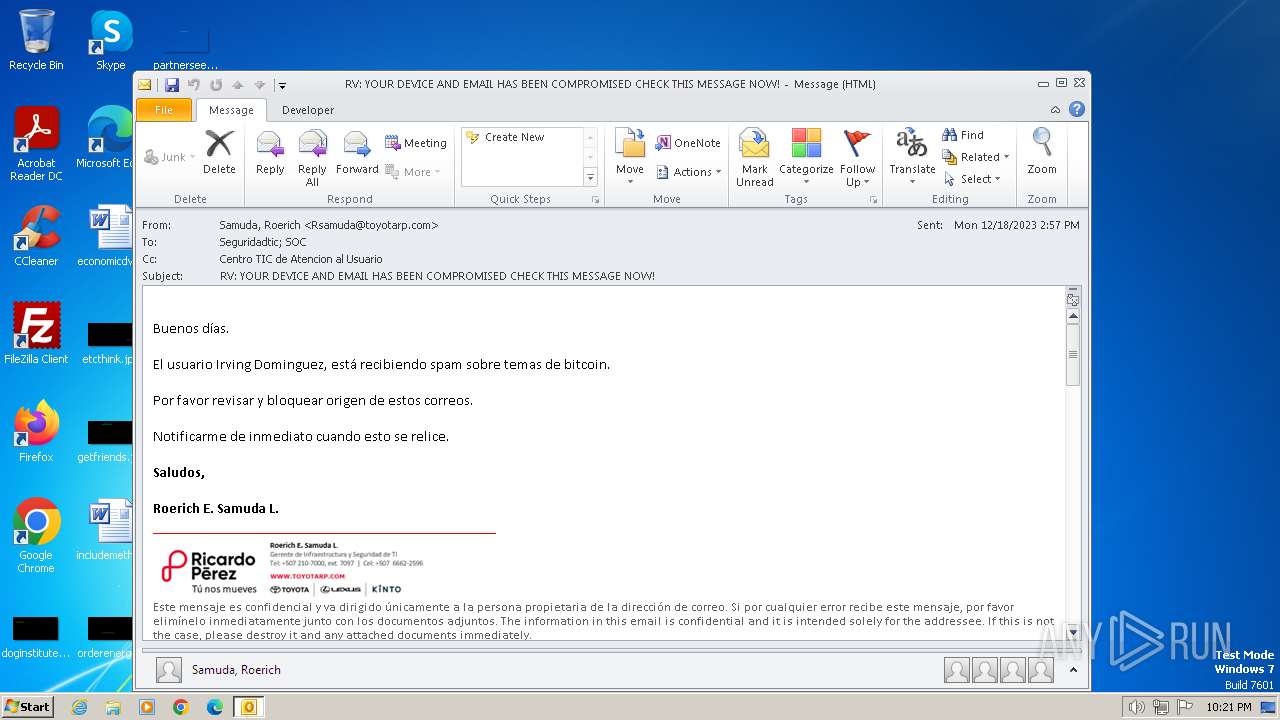Open the Related dropdown

point(976,157)
